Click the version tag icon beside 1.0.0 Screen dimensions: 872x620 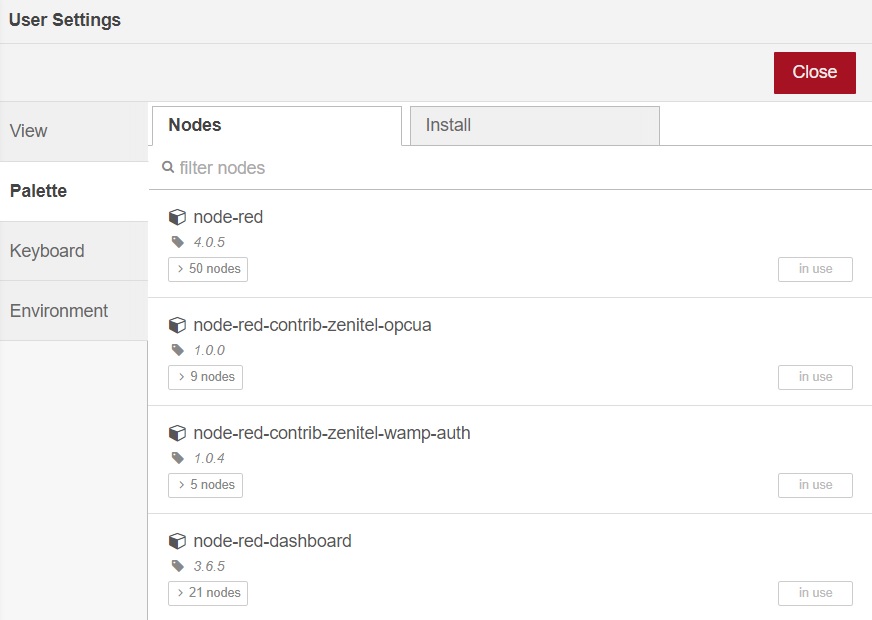178,350
